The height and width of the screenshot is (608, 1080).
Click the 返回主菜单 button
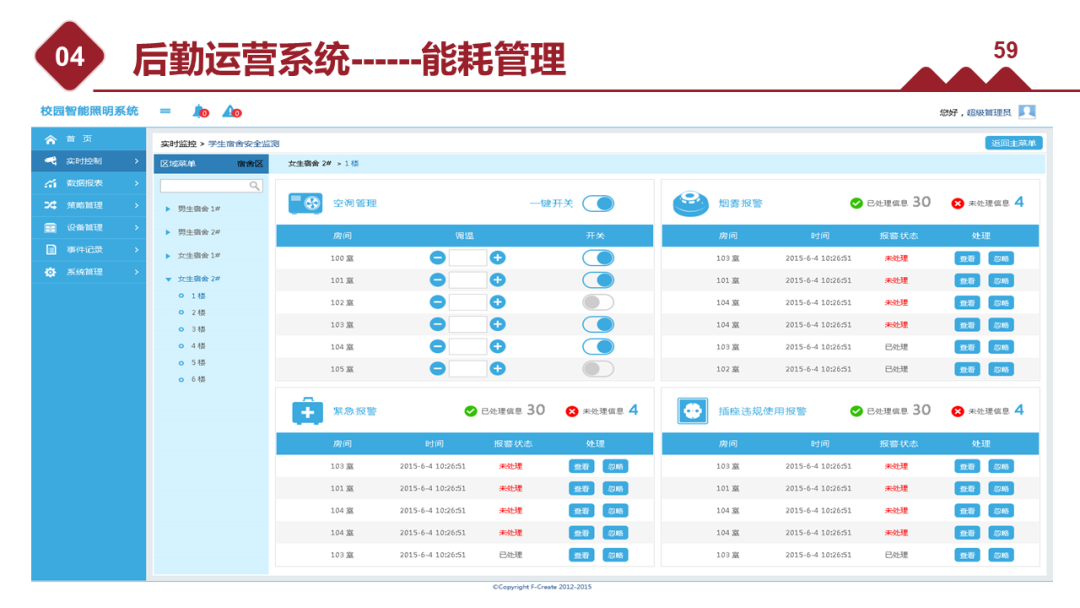point(1012,143)
